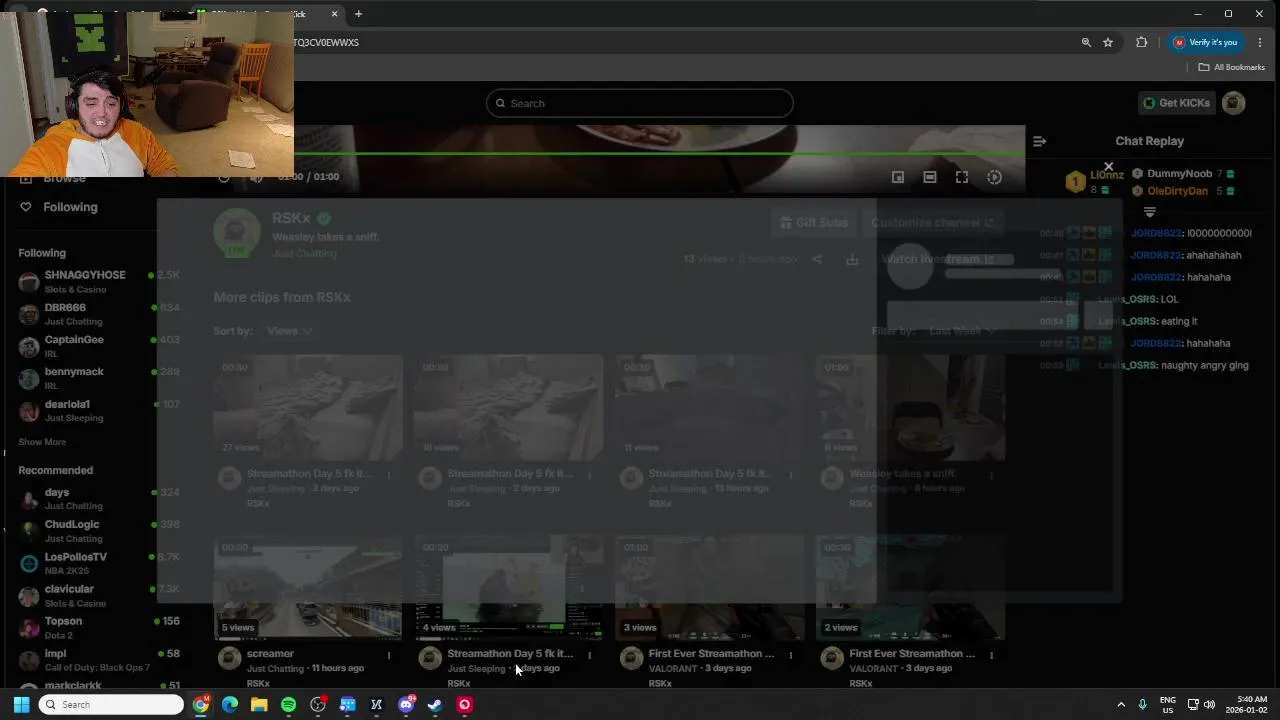Image resolution: width=1280 pixels, height=720 pixels.
Task: Open the screamer clip thumbnail
Action: (308, 587)
